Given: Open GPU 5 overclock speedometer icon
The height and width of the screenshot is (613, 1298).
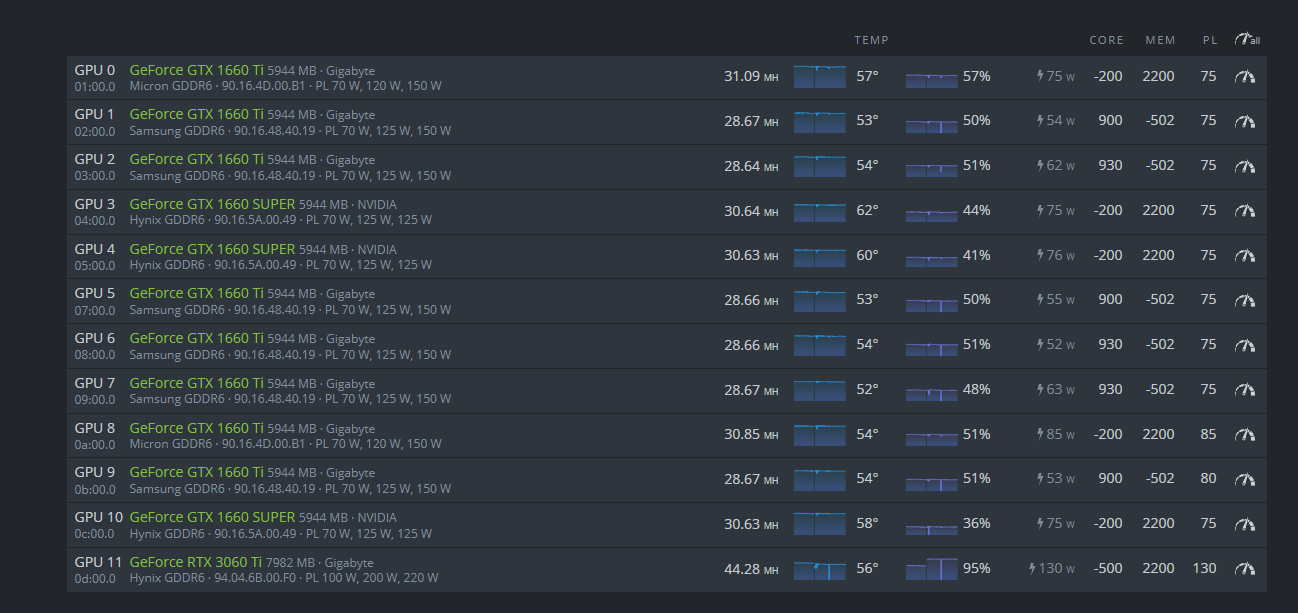Looking at the screenshot, I should 1245,300.
